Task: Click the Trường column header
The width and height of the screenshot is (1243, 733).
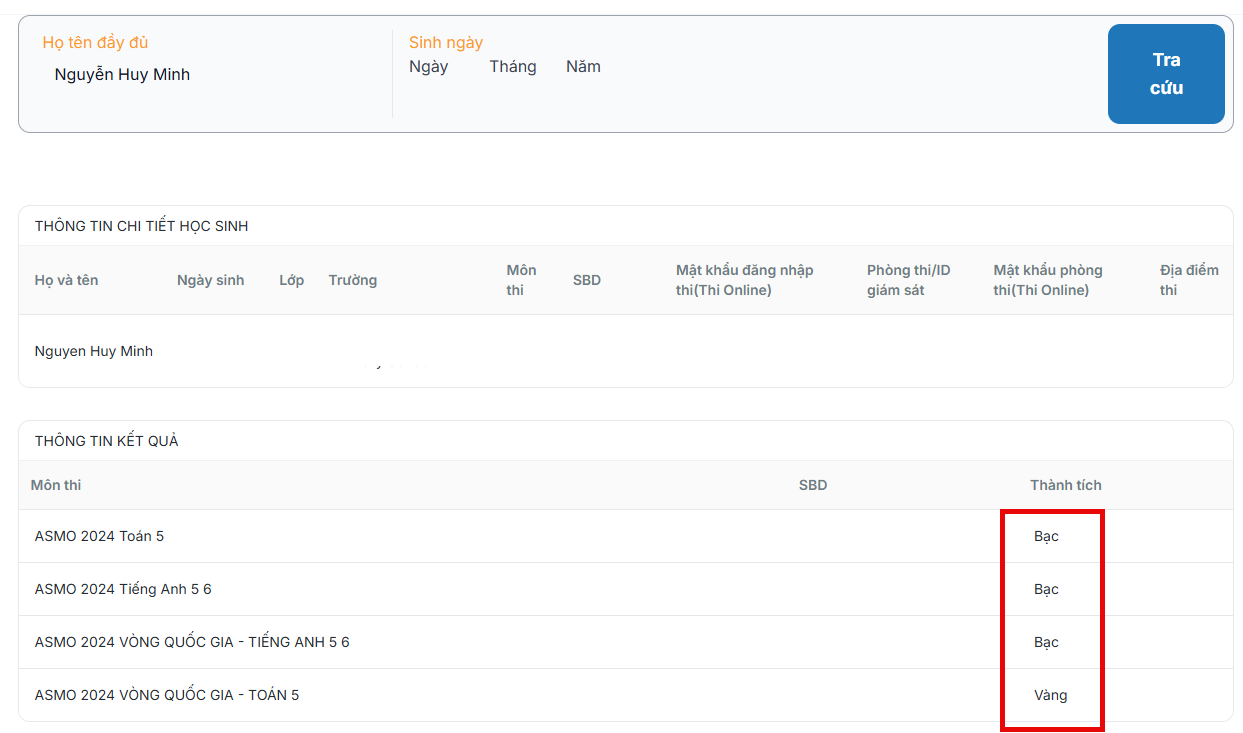Action: [x=353, y=280]
